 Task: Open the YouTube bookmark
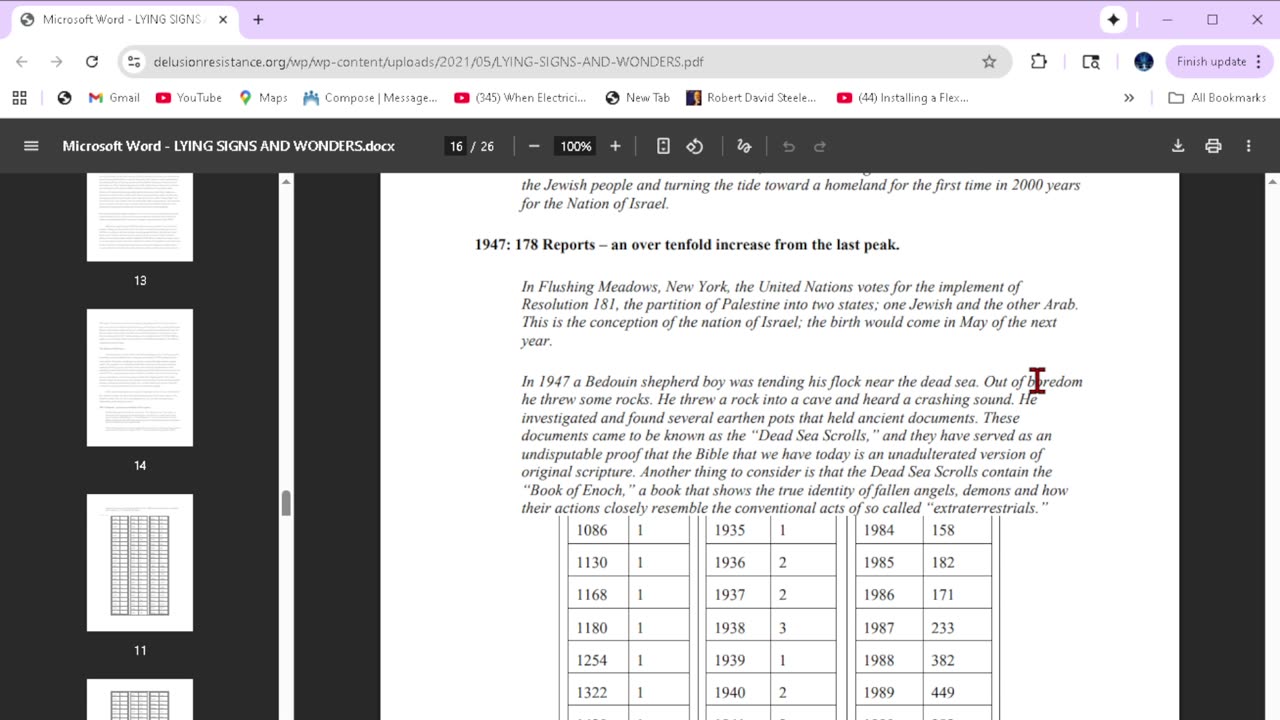point(189,97)
